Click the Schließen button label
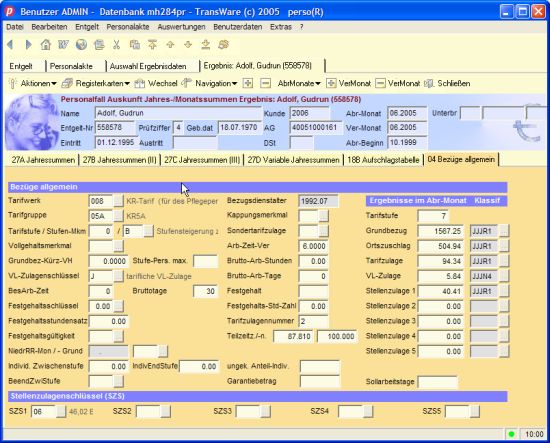The width and height of the screenshot is (550, 443). [x=454, y=83]
